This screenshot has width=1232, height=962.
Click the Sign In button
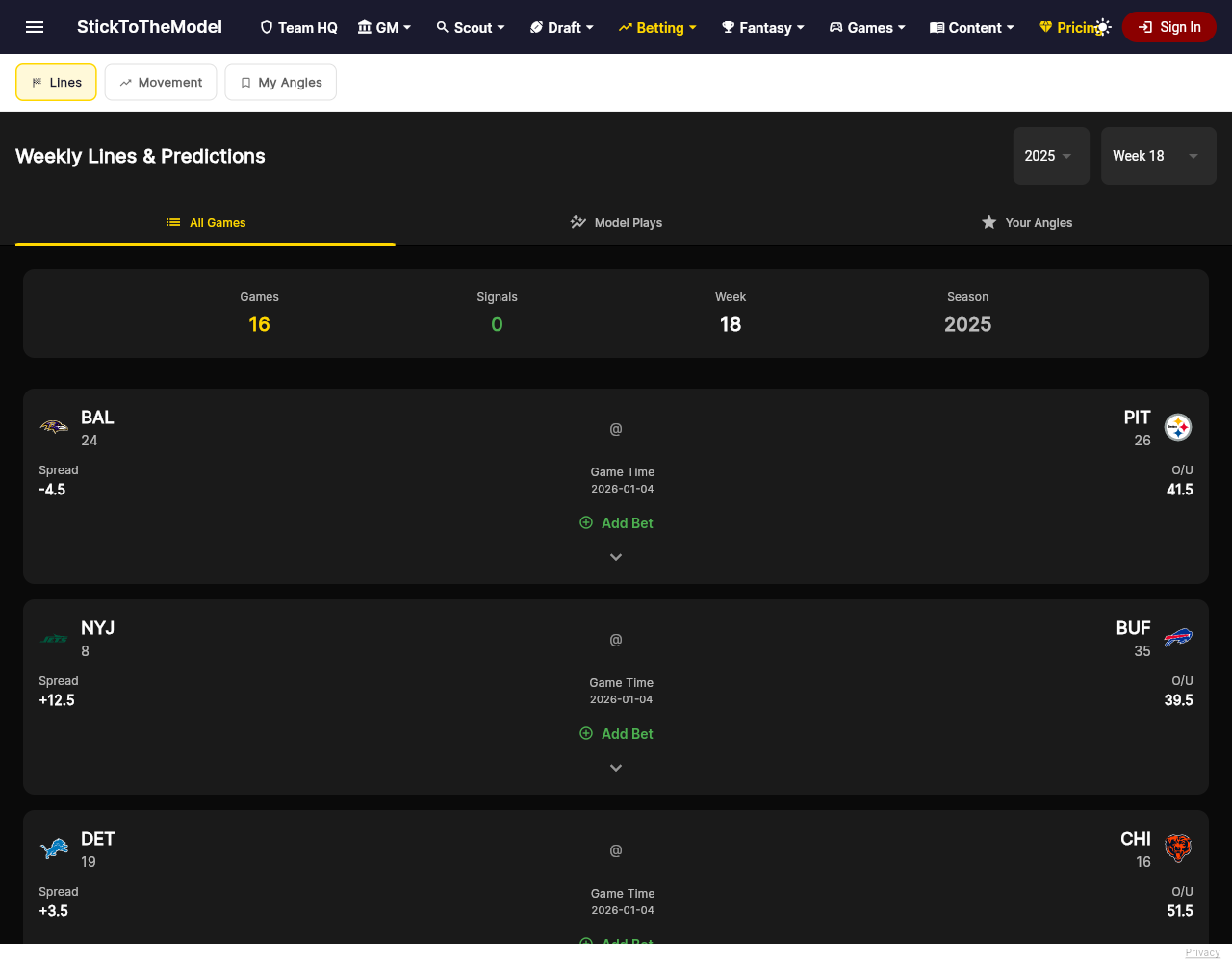(x=1169, y=27)
